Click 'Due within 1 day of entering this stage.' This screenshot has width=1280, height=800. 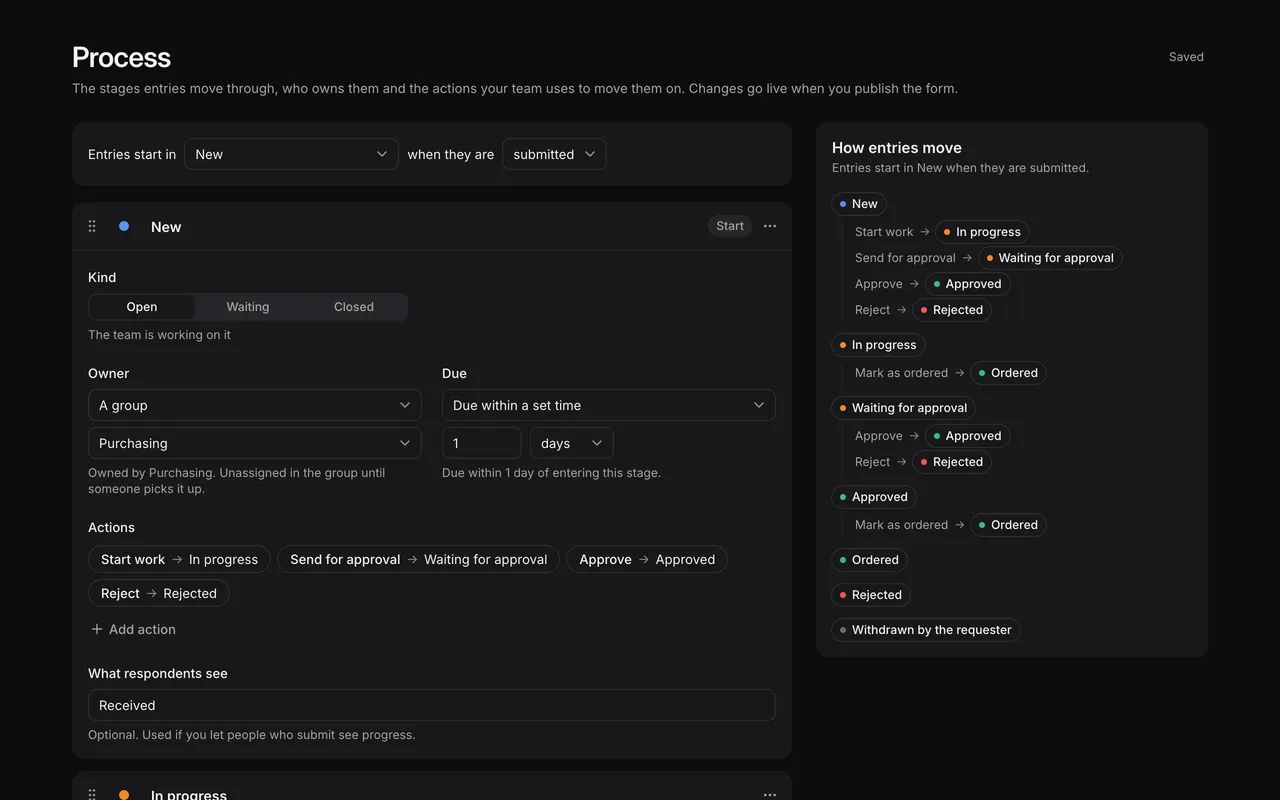(x=551, y=473)
